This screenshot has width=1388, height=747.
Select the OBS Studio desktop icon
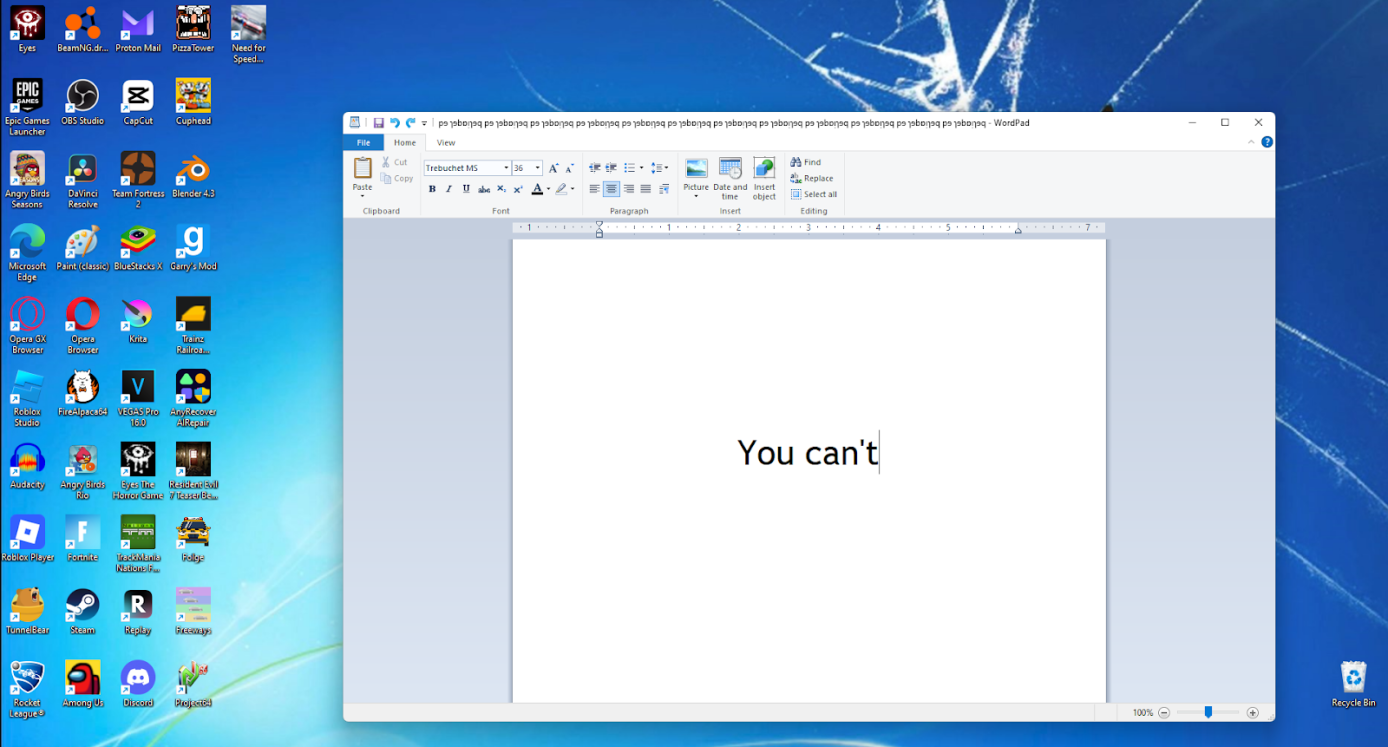pos(82,103)
